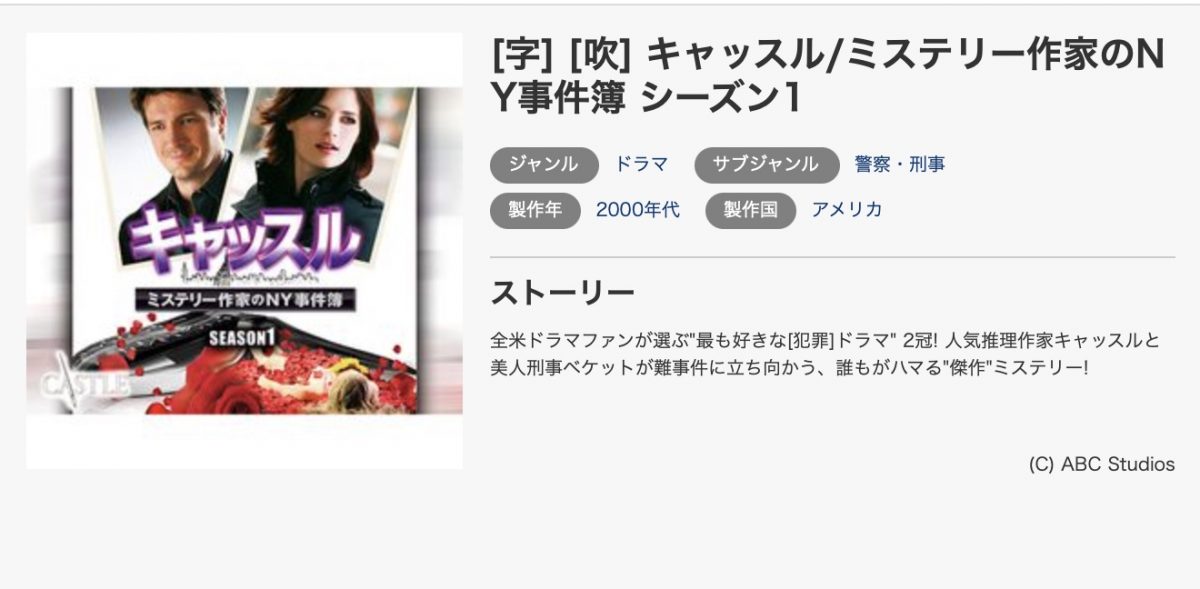The height and width of the screenshot is (589, 1200).
Task: Click the ジャンル pill label
Action: (544, 165)
